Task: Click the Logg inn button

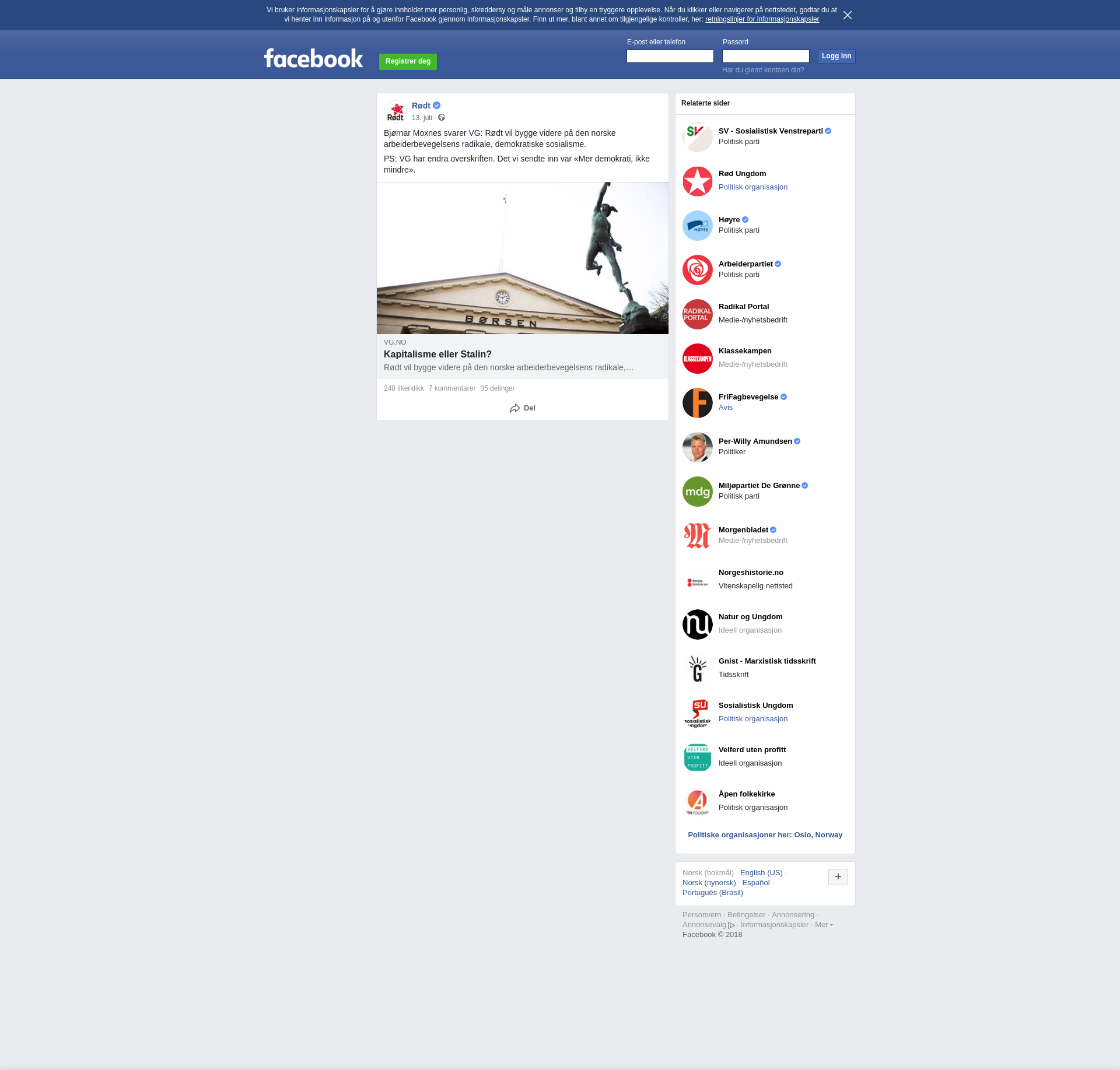Action: click(836, 56)
